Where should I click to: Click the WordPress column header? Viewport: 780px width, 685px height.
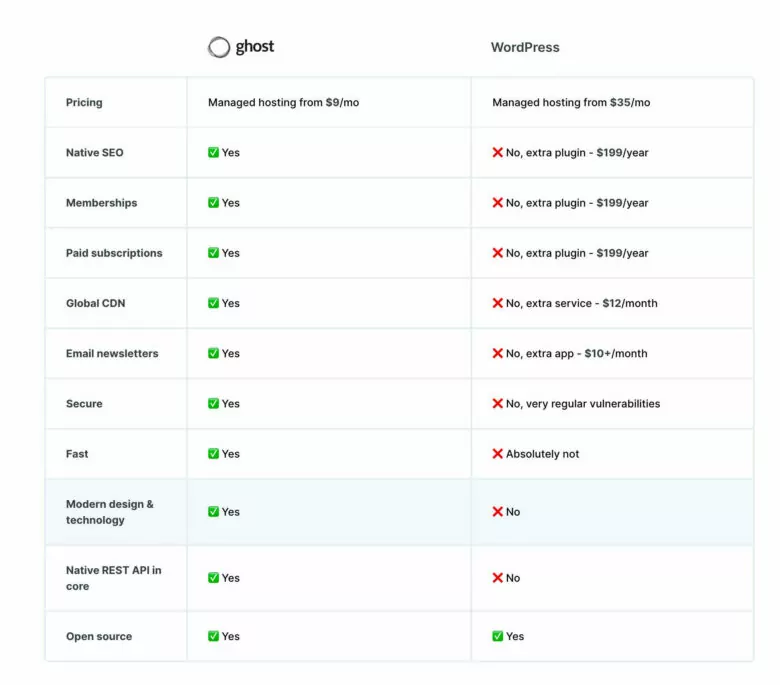(525, 47)
